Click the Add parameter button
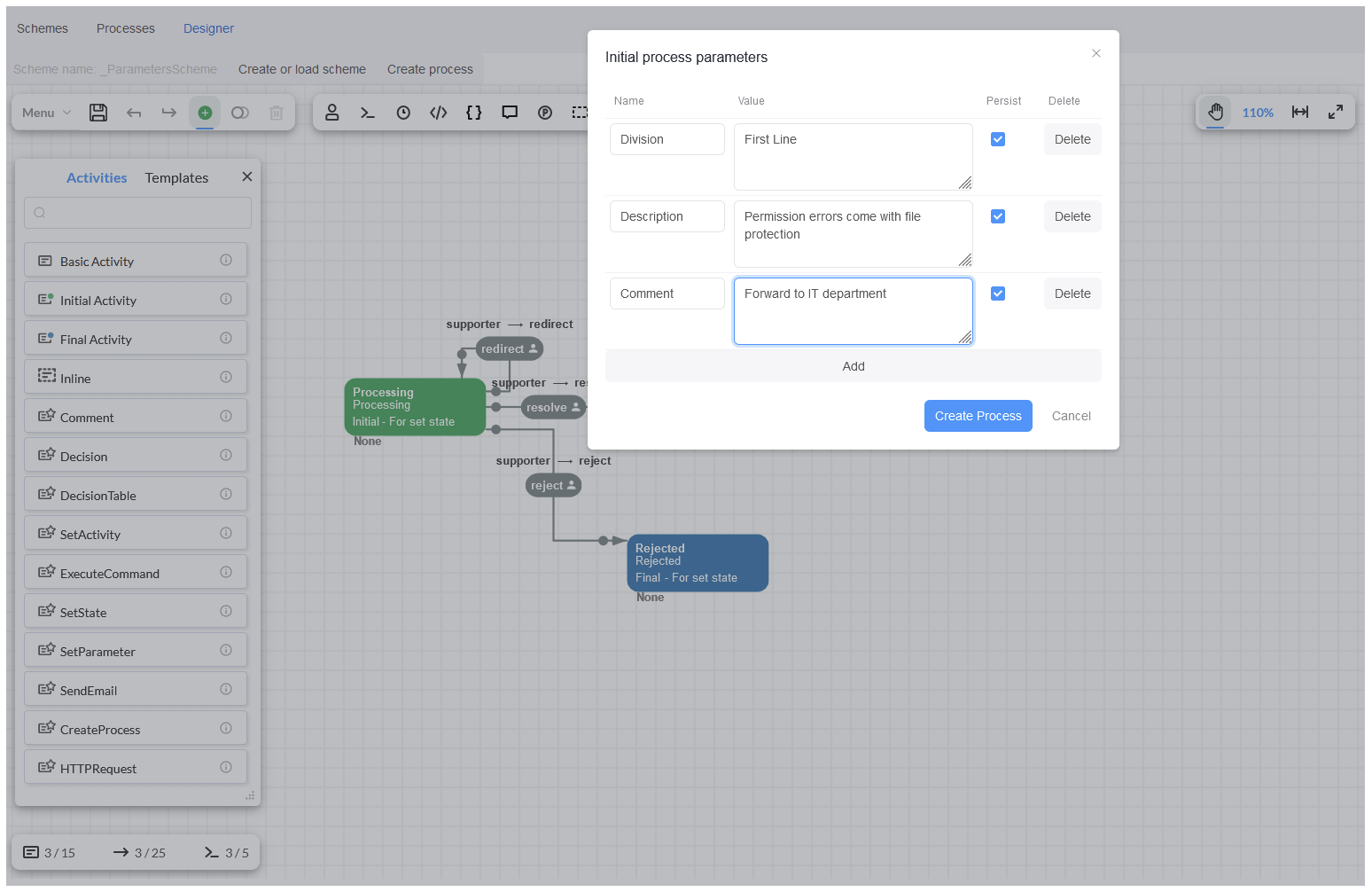Image resolution: width=1372 pixels, height=892 pixels. (x=854, y=366)
